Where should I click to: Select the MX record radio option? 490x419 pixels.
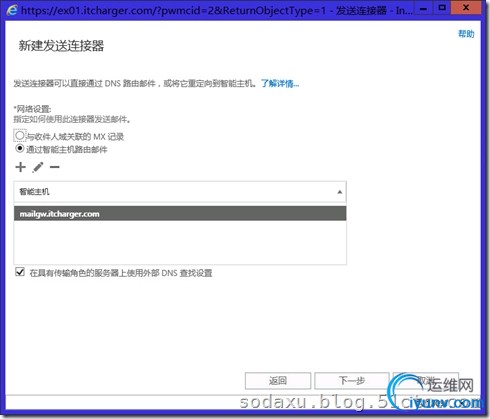tap(20, 136)
